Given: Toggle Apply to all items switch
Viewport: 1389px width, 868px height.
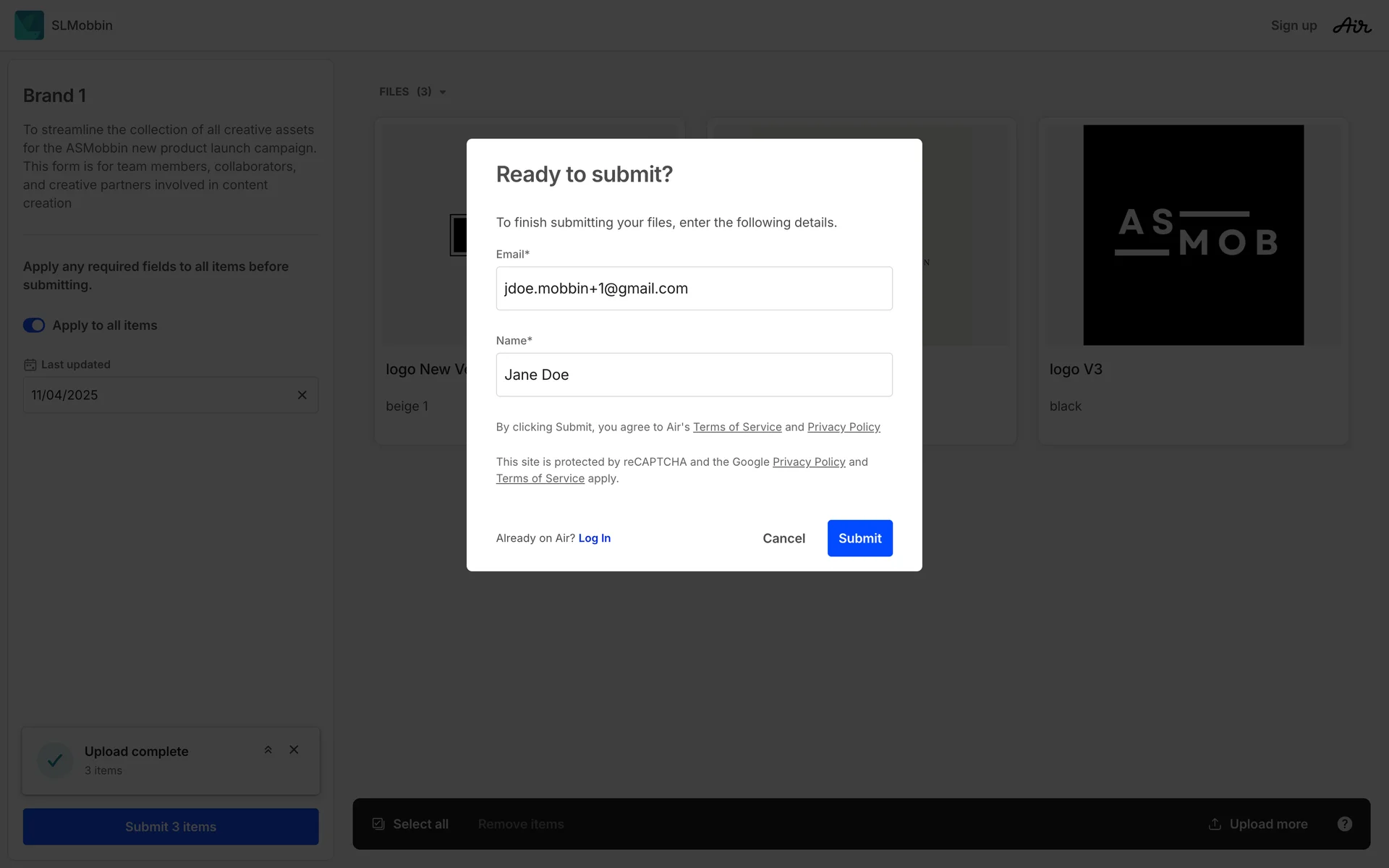Looking at the screenshot, I should [34, 325].
